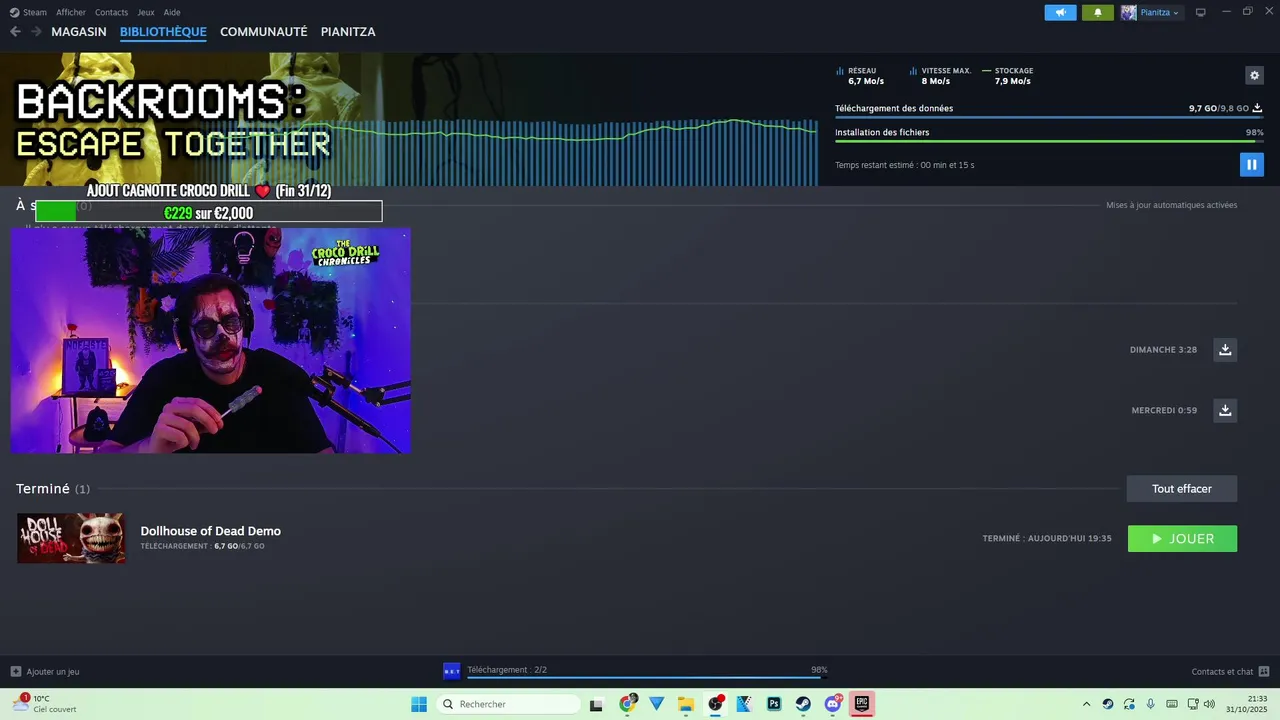Click Ajouter un jeu

(x=45, y=672)
